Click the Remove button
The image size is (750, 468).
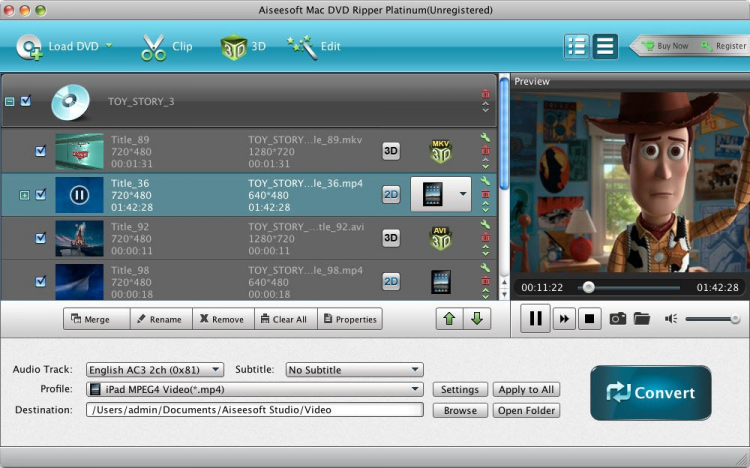point(223,319)
